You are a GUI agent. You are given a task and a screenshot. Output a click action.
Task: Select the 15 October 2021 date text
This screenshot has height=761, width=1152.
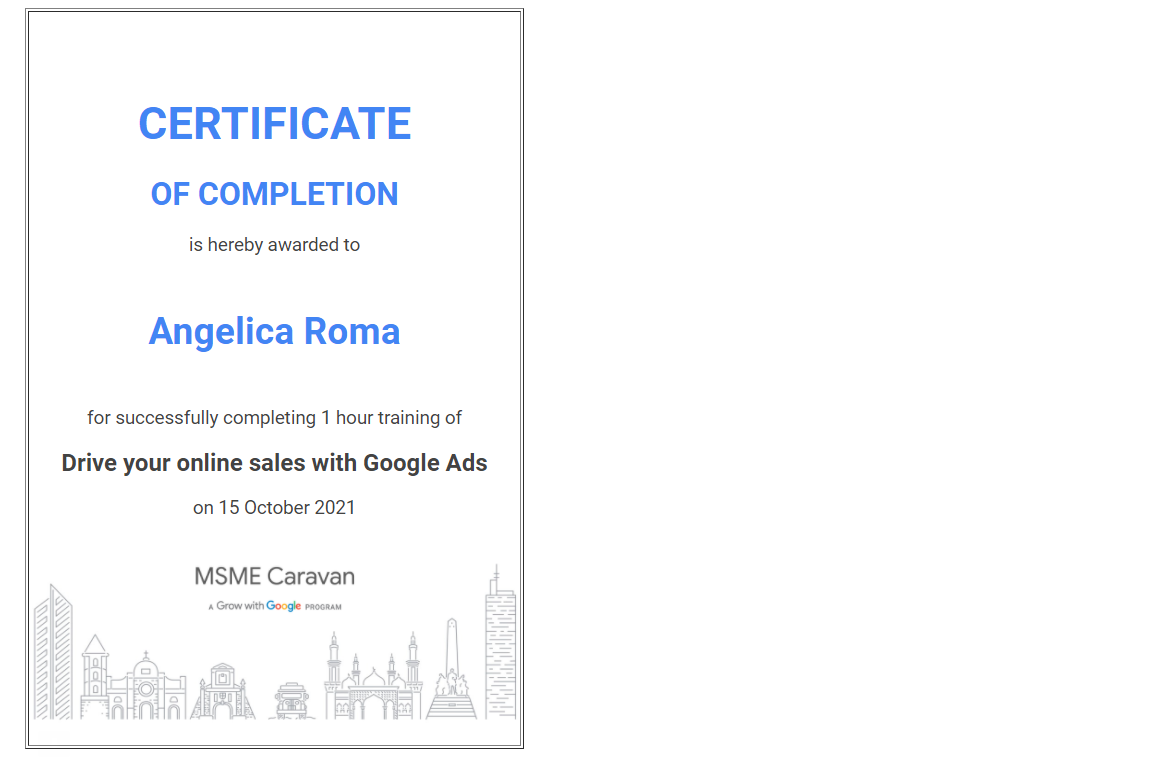tap(274, 507)
